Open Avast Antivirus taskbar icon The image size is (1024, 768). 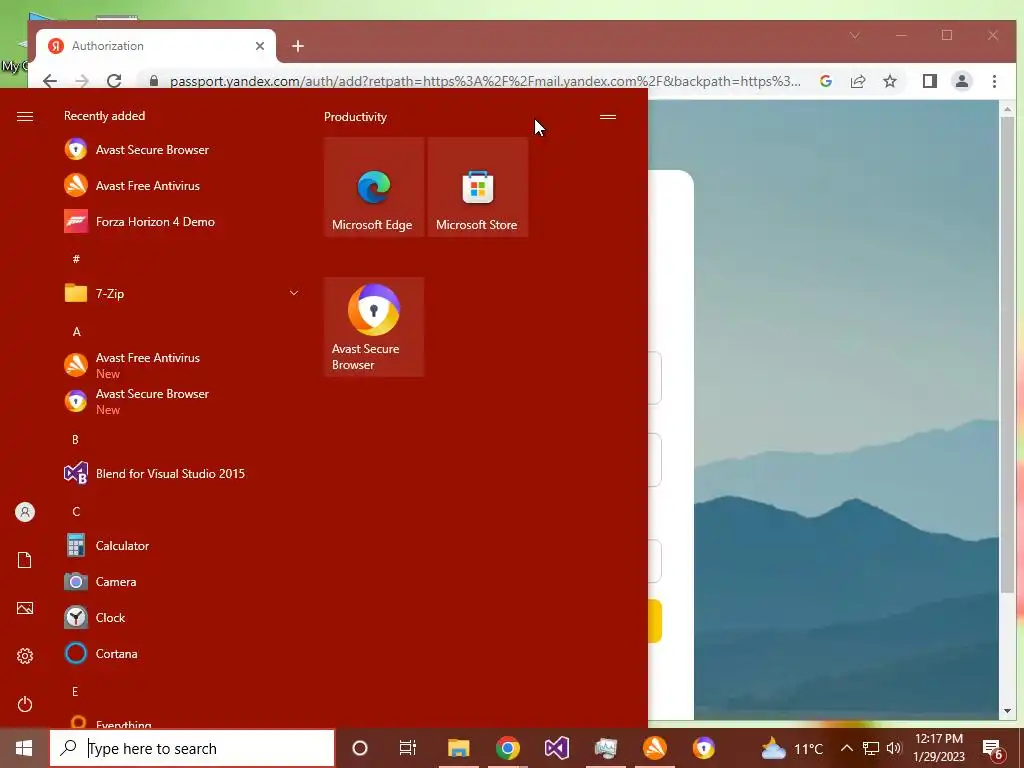[x=655, y=748]
